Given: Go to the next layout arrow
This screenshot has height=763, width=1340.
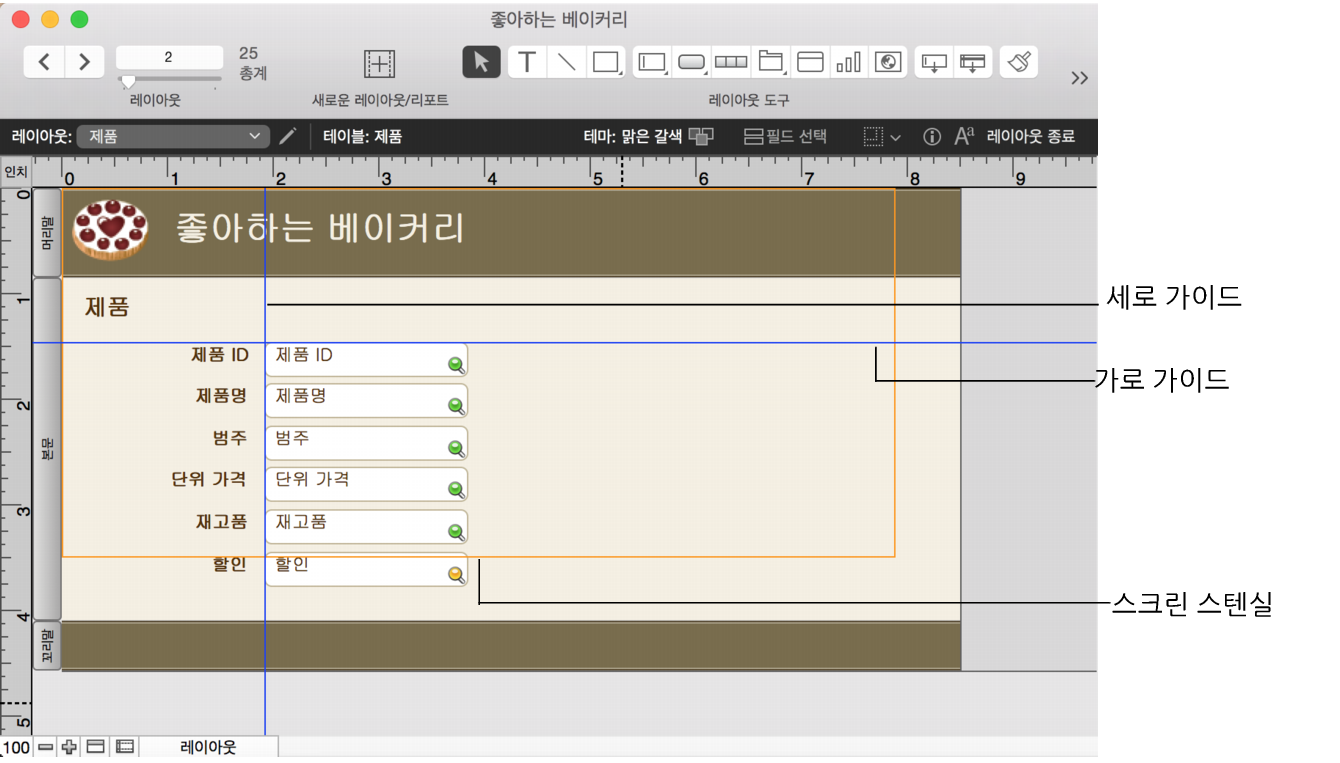Looking at the screenshot, I should pos(85,62).
